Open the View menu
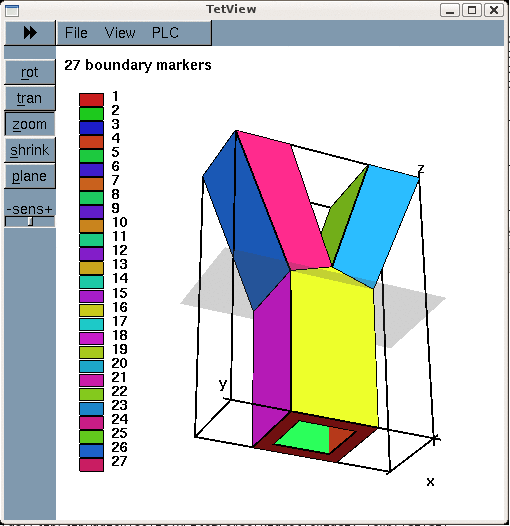Screen dimensions: 510x526 (120, 33)
